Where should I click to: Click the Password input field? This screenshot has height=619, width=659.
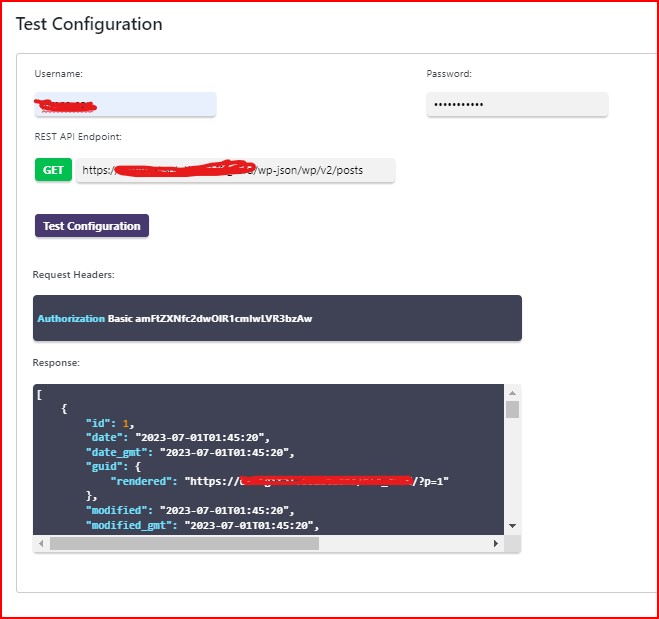(x=517, y=104)
